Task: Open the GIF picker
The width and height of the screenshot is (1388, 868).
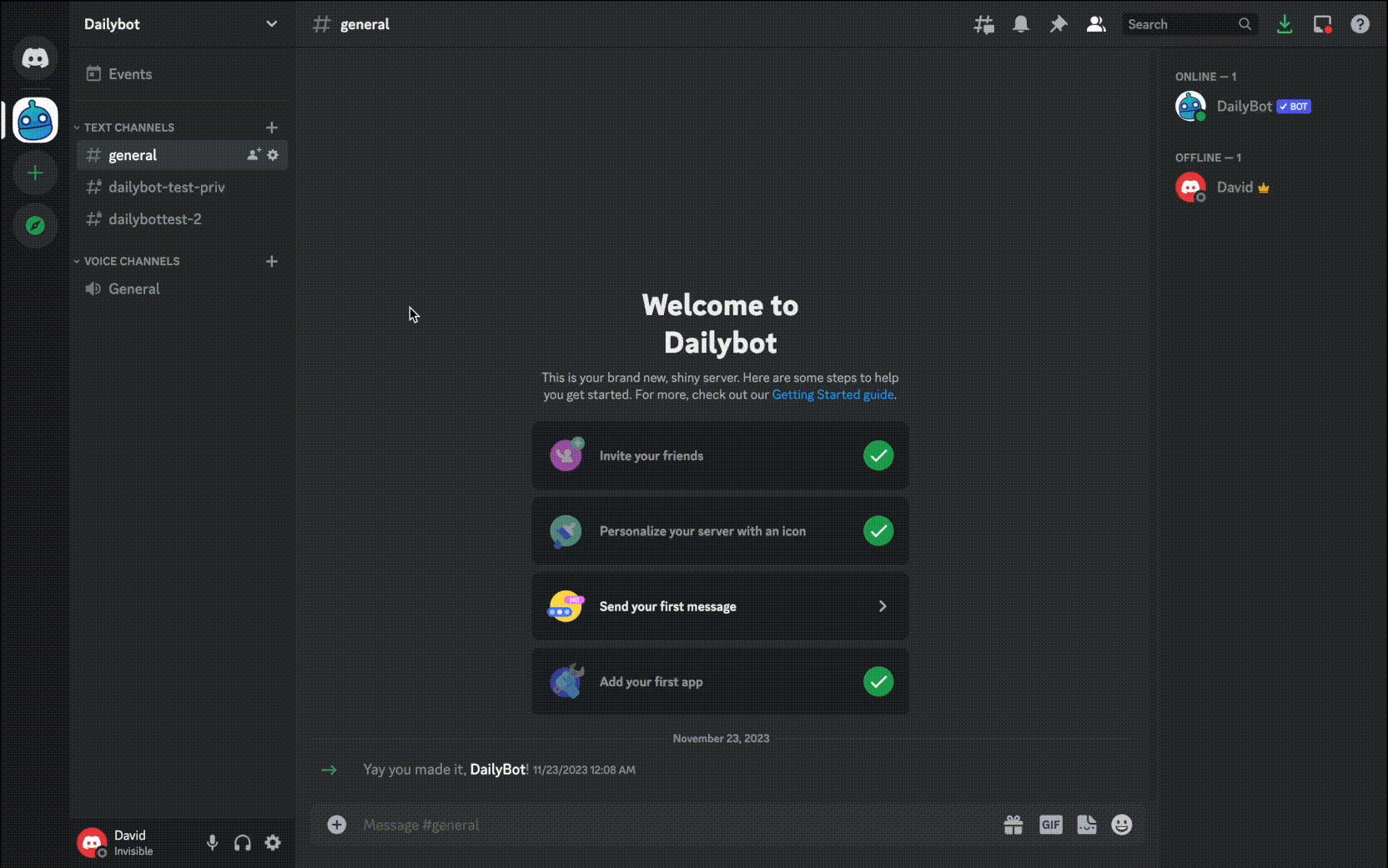Action: pos(1050,825)
